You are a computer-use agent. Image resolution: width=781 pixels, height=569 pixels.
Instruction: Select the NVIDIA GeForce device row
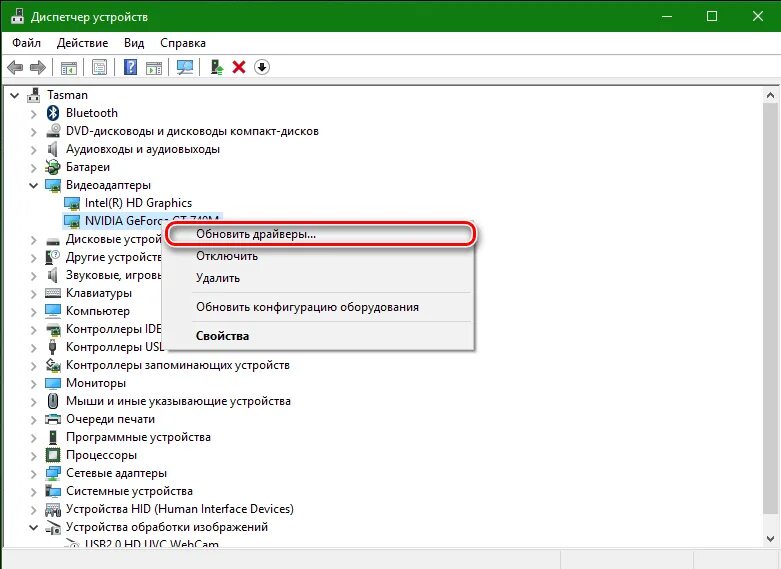point(142,220)
